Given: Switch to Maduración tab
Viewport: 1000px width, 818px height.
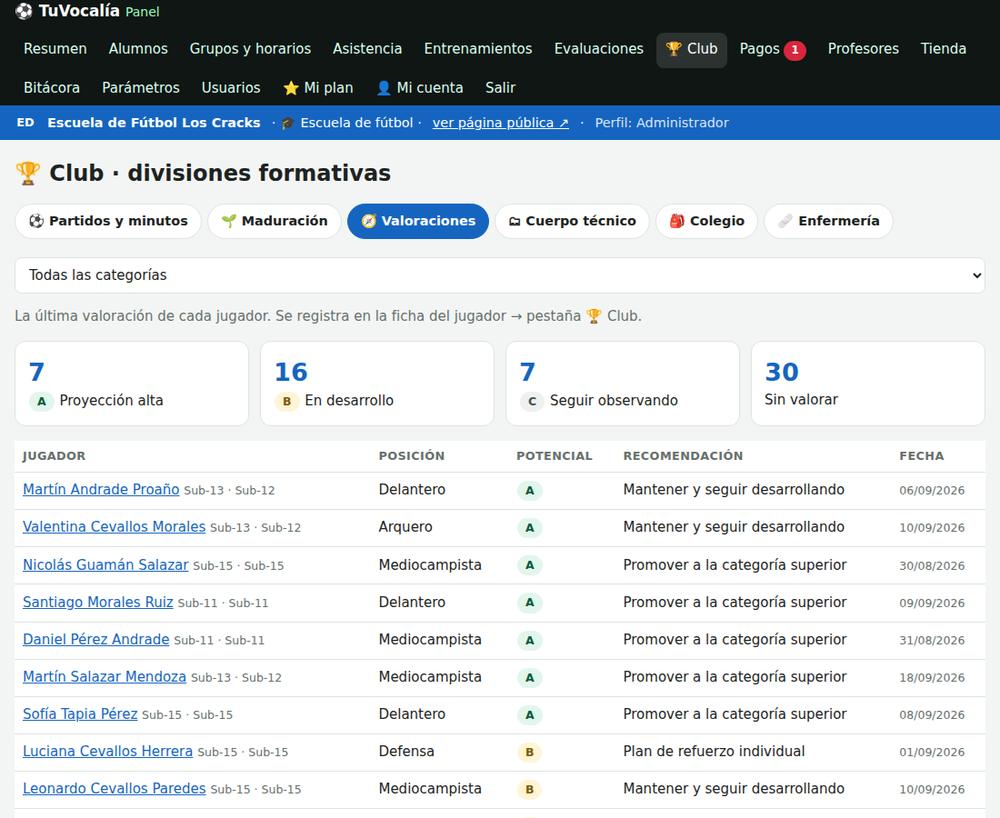Looking at the screenshot, I should (274, 221).
